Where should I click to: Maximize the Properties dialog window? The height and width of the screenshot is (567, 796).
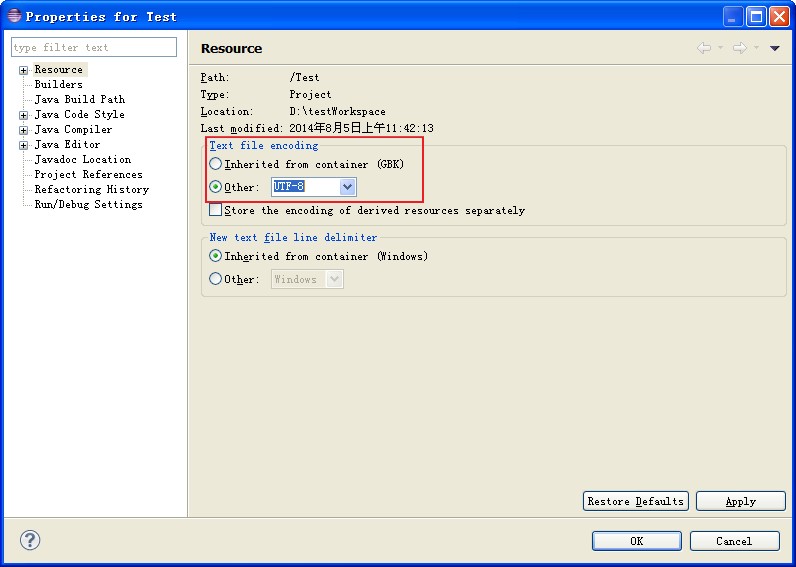(x=756, y=17)
